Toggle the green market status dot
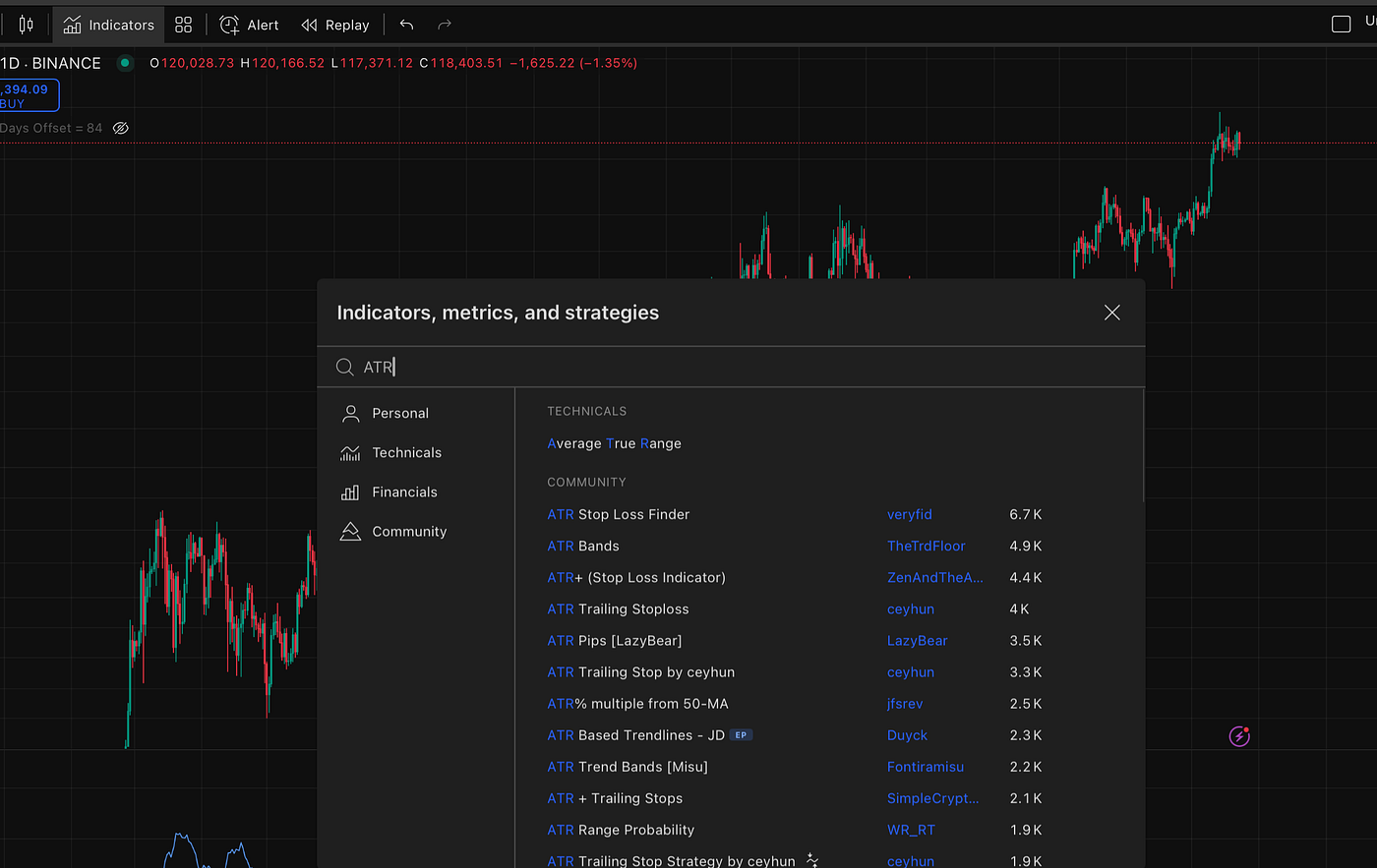The width and height of the screenshot is (1377, 868). 125,63
